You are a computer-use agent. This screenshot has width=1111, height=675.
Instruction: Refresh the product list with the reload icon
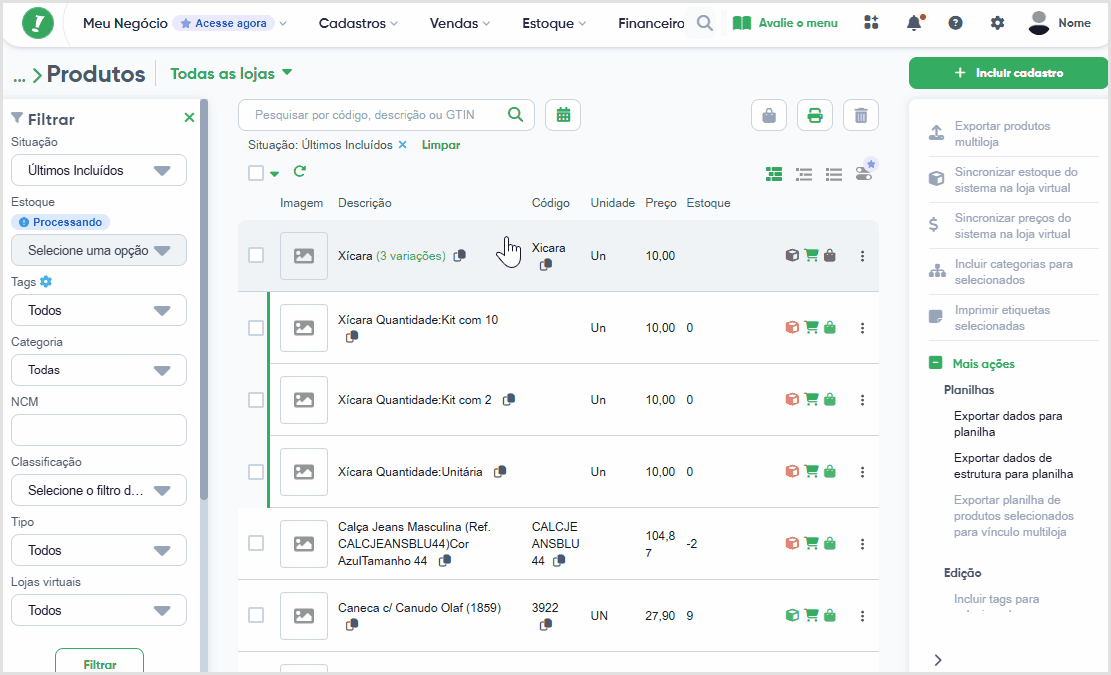click(300, 171)
